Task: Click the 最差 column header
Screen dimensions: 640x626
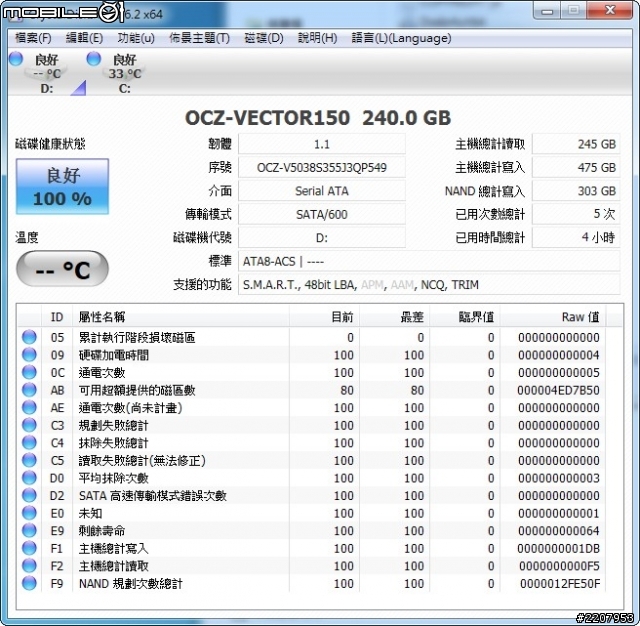Action: click(x=395, y=317)
